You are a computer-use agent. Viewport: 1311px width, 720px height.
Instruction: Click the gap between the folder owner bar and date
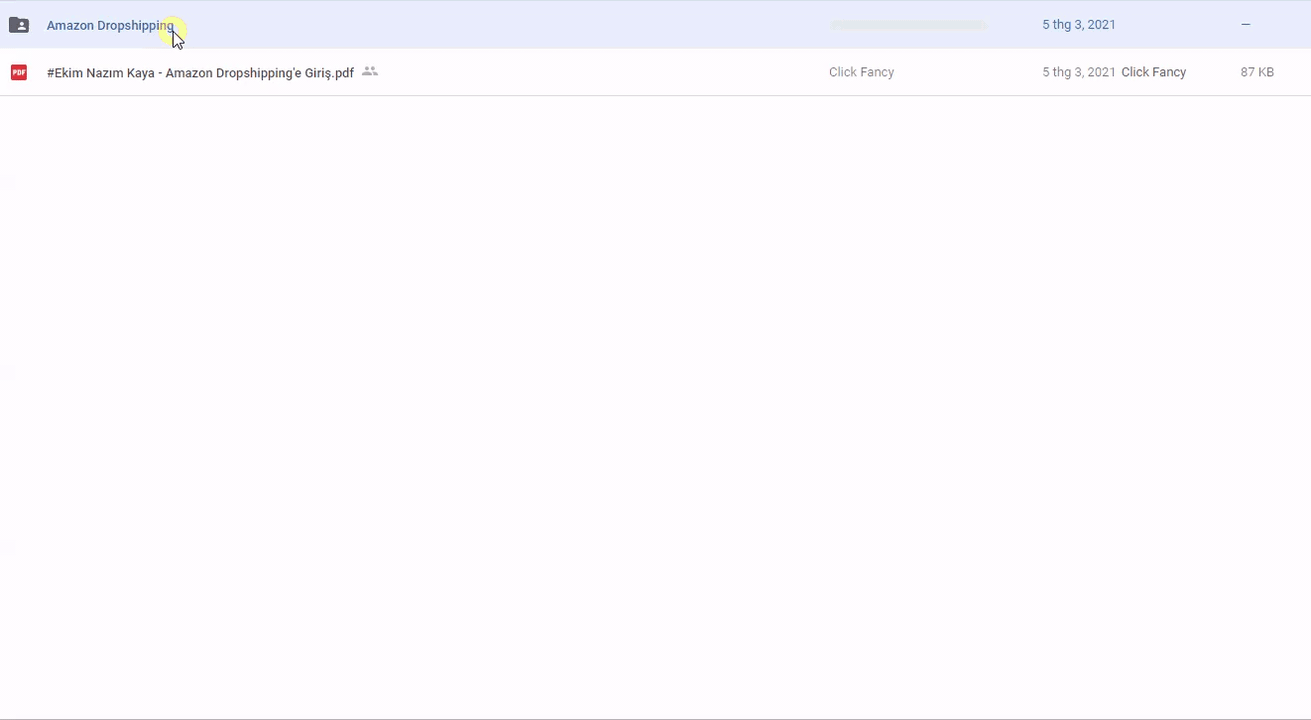point(1012,25)
